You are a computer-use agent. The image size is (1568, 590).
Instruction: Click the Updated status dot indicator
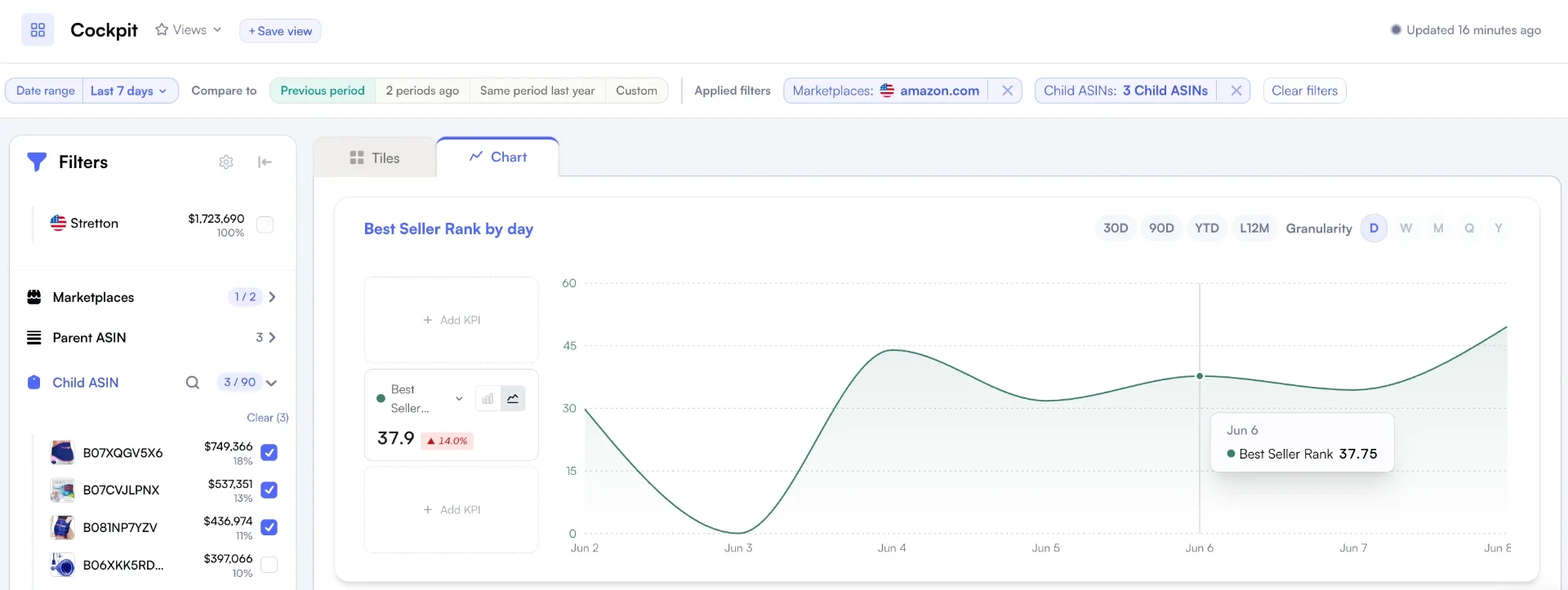(x=1396, y=30)
